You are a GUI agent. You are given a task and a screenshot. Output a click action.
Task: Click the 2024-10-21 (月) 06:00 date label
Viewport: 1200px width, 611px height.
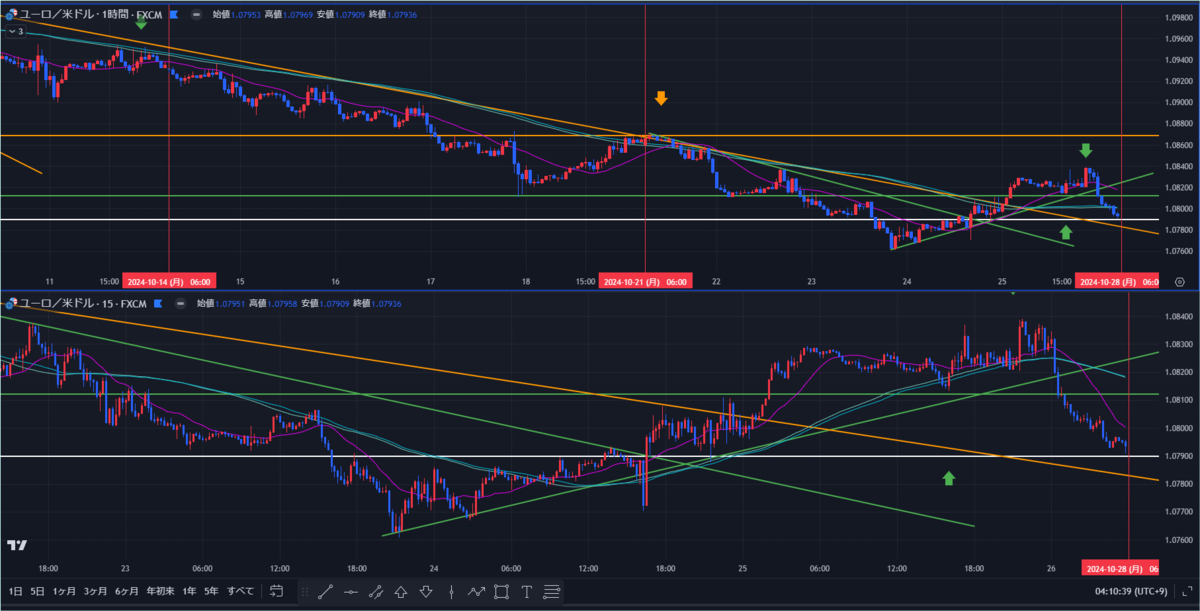coord(645,282)
